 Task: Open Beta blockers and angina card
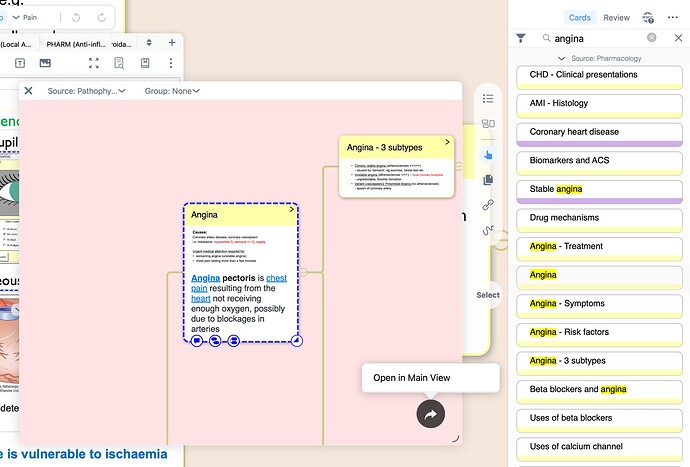click(x=599, y=392)
